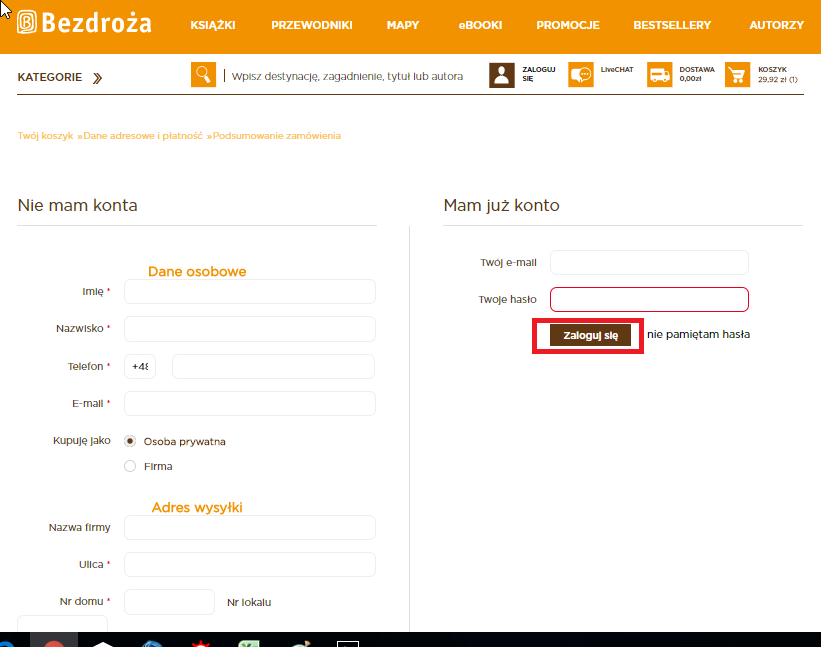Click the Nr lokalu label
Screen dimensions: 821x647
tap(249, 603)
